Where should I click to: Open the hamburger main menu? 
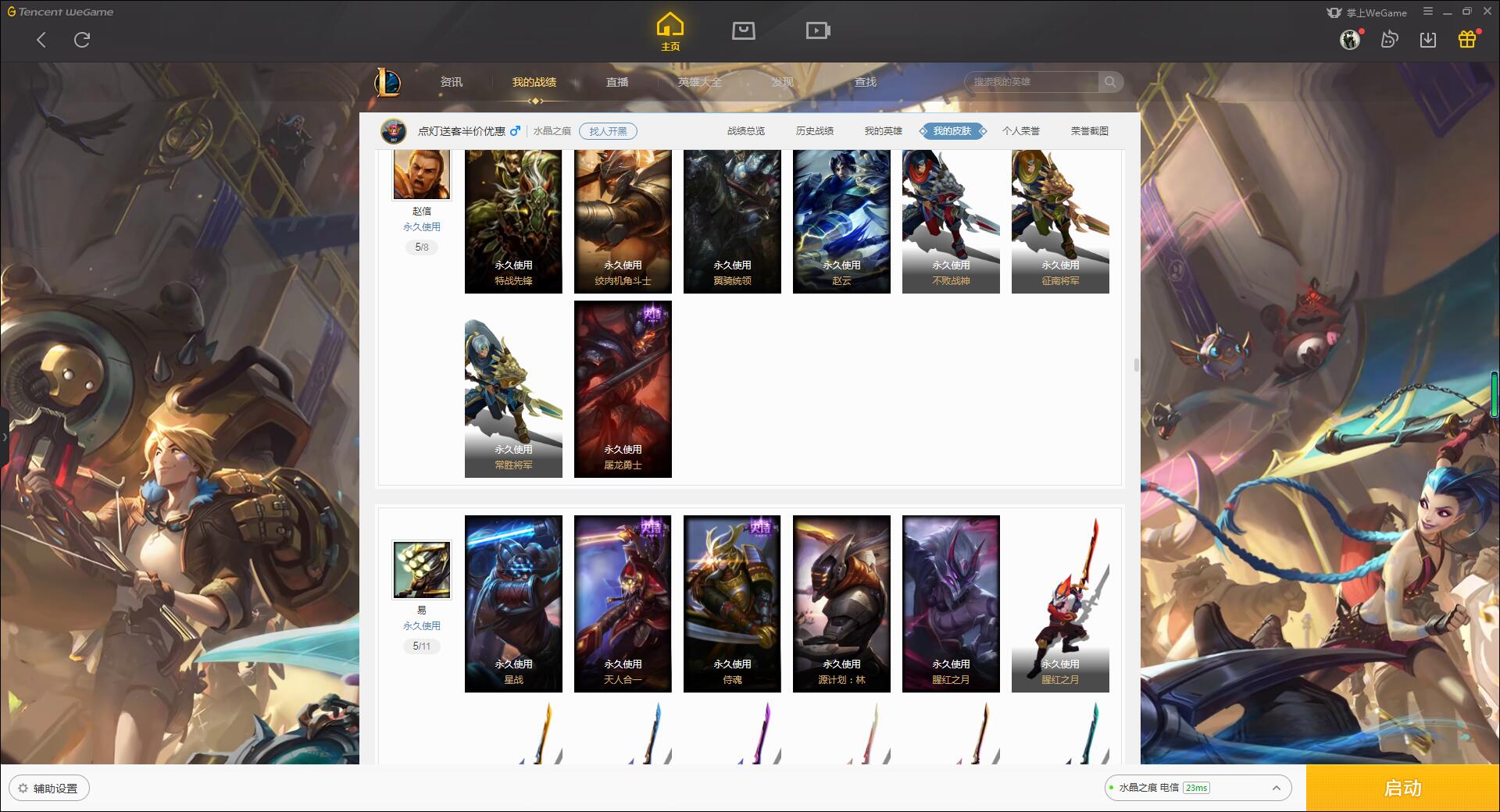[x=1428, y=12]
